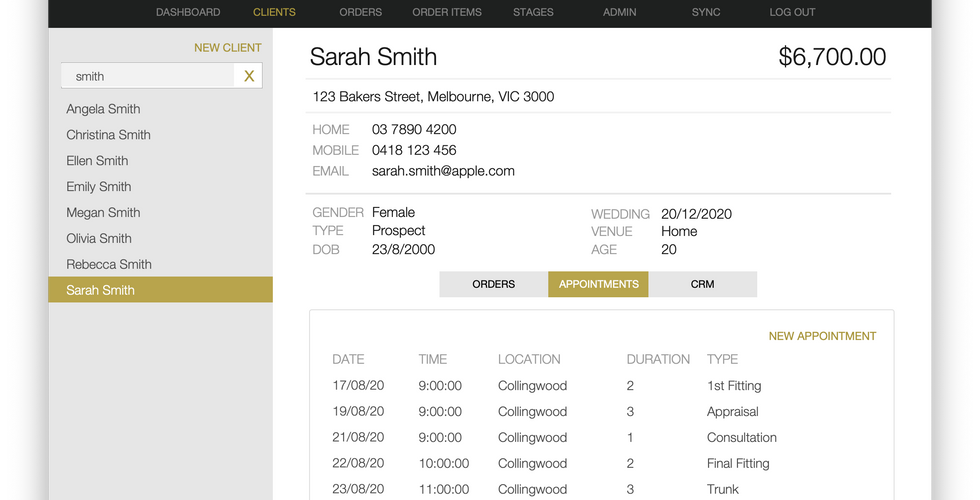Select Olivia Smith from the client list
This screenshot has width=980, height=500.
(x=99, y=238)
